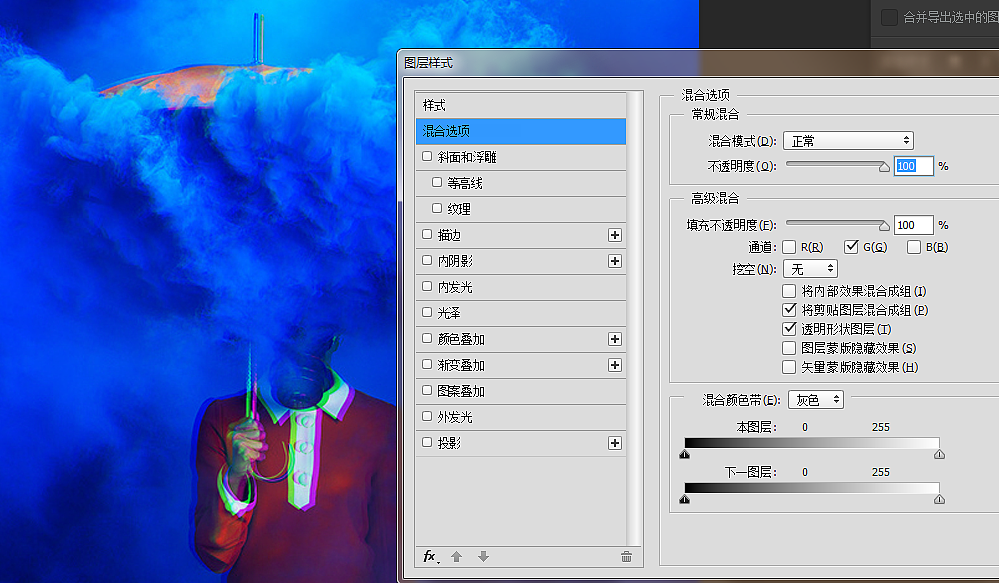Enable the 斜面和浮雕 checkbox
This screenshot has height=583, width=999.
click(x=427, y=157)
